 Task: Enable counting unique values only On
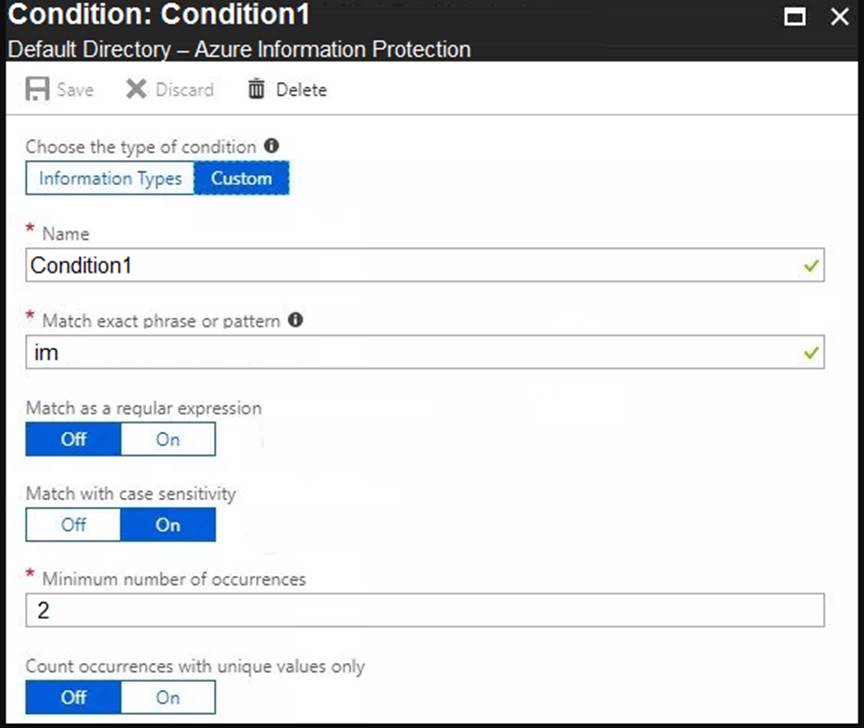(x=168, y=697)
